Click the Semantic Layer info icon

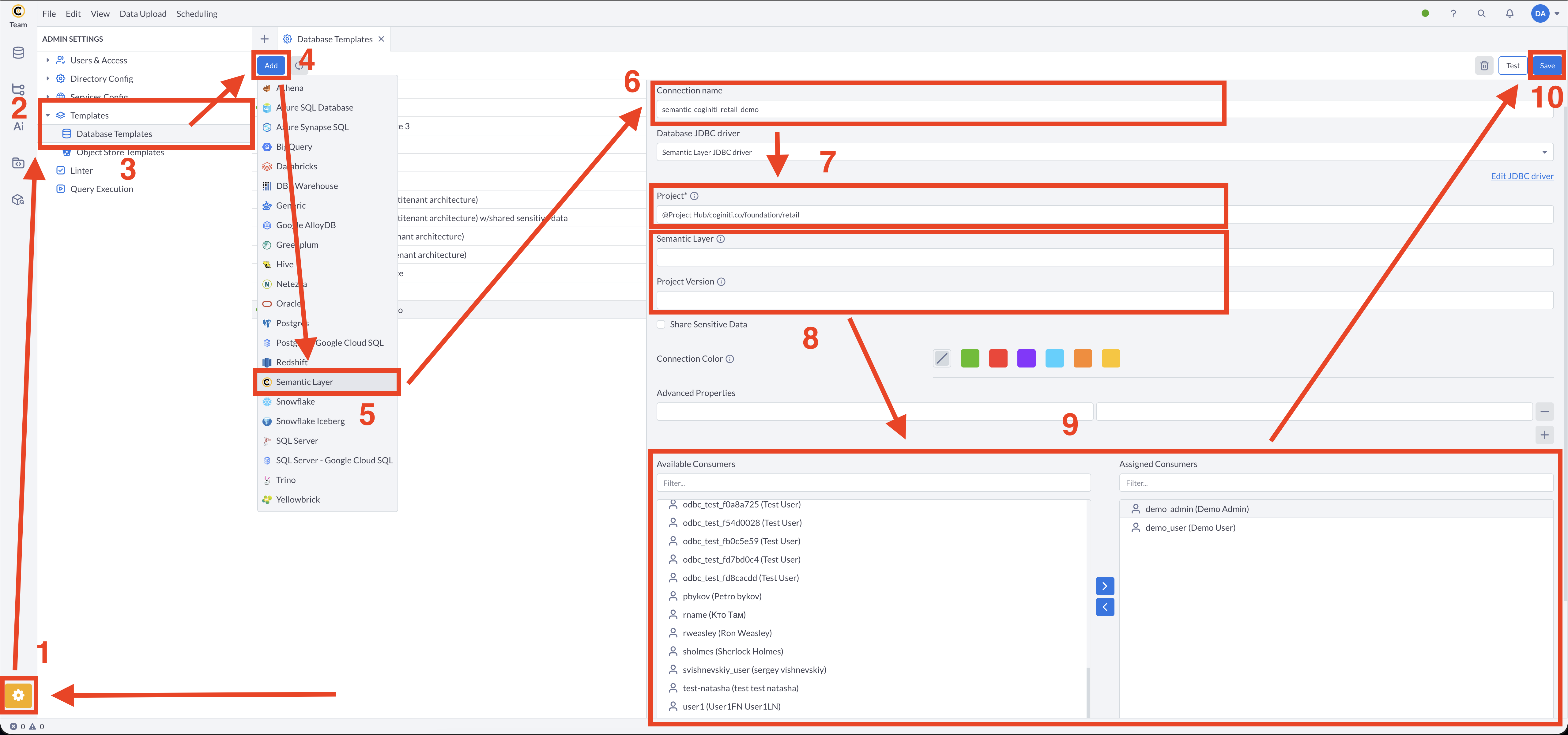pyautogui.click(x=721, y=239)
